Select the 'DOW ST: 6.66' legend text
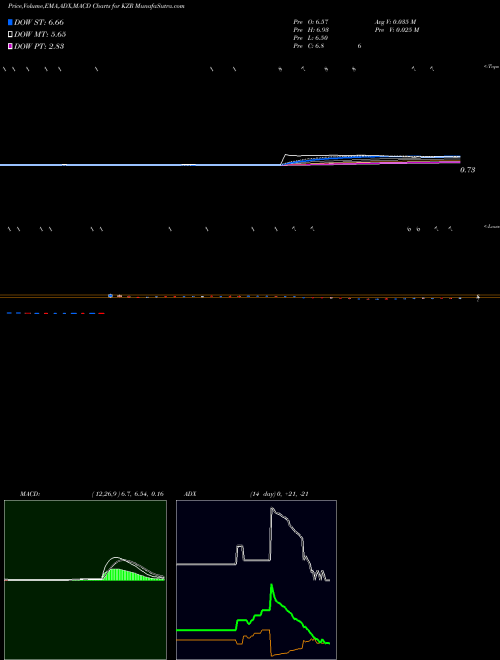500x660 pixels. click(x=39, y=22)
